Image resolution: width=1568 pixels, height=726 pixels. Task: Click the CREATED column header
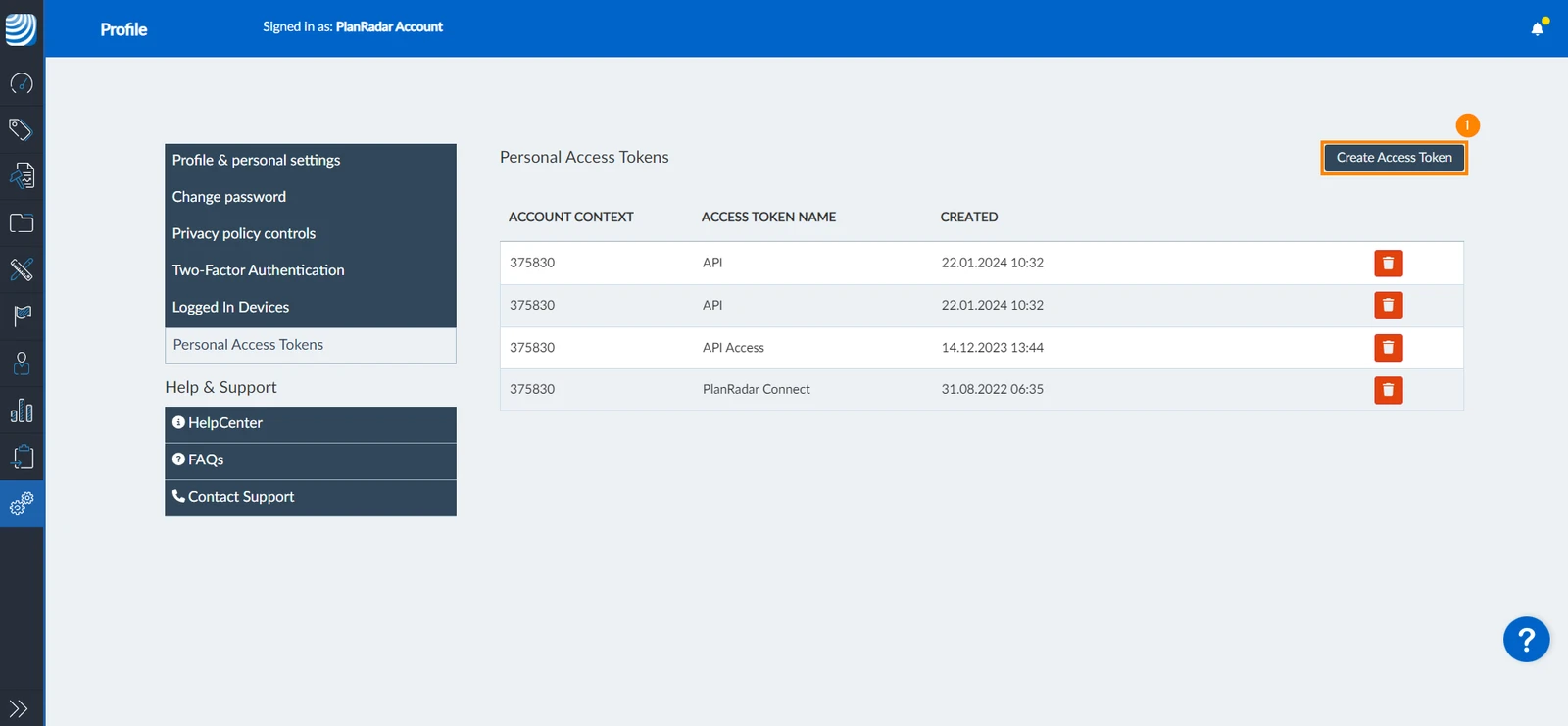click(969, 218)
